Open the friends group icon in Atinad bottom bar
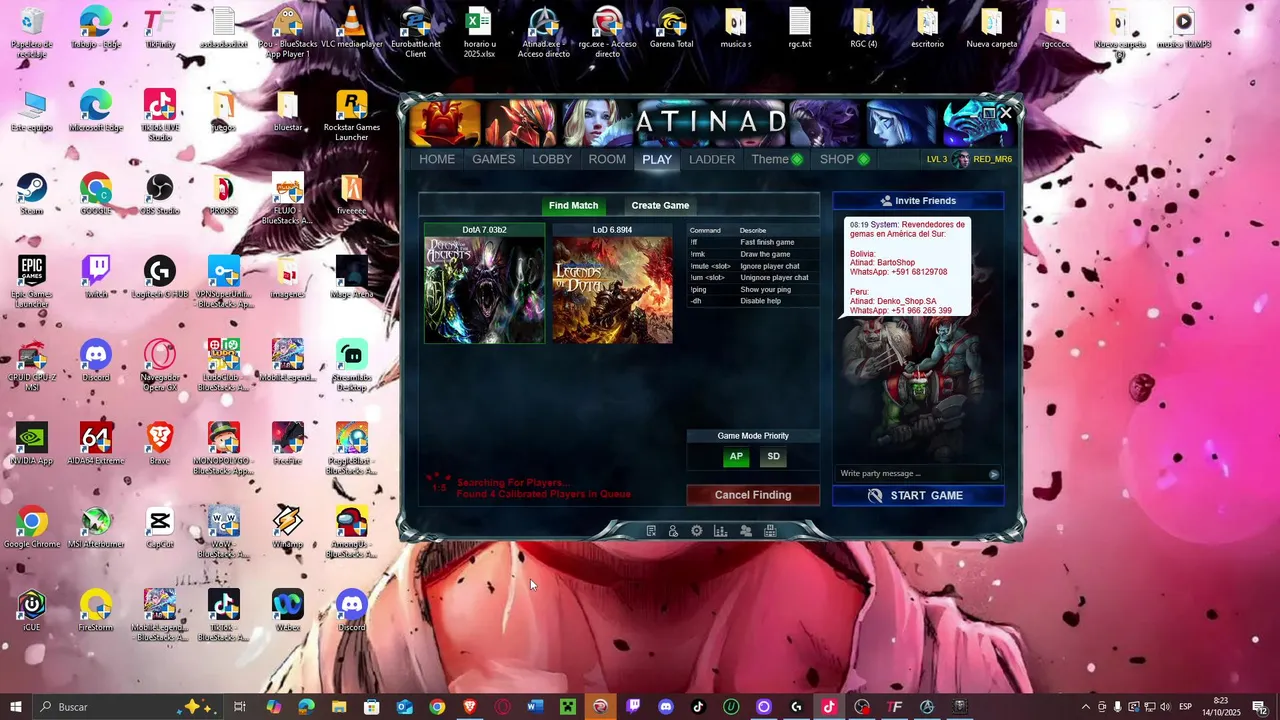This screenshot has width=1280, height=720. tap(746, 531)
